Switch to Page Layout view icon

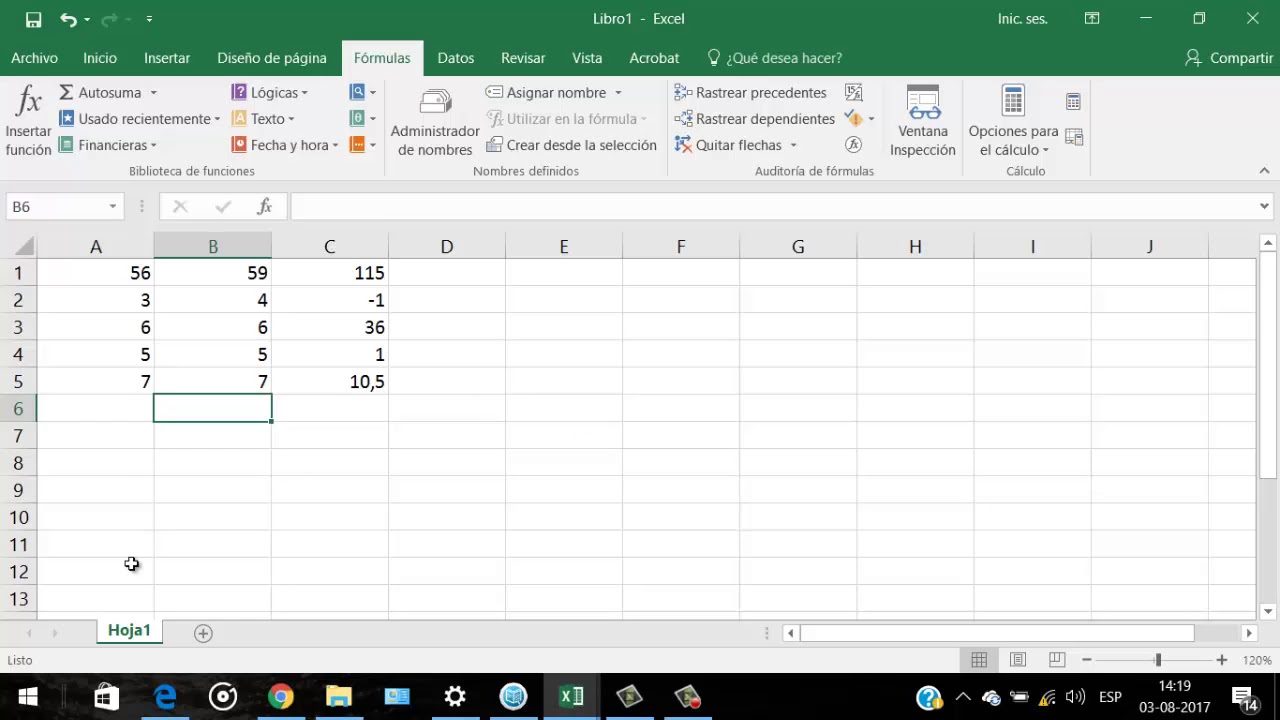point(1018,660)
